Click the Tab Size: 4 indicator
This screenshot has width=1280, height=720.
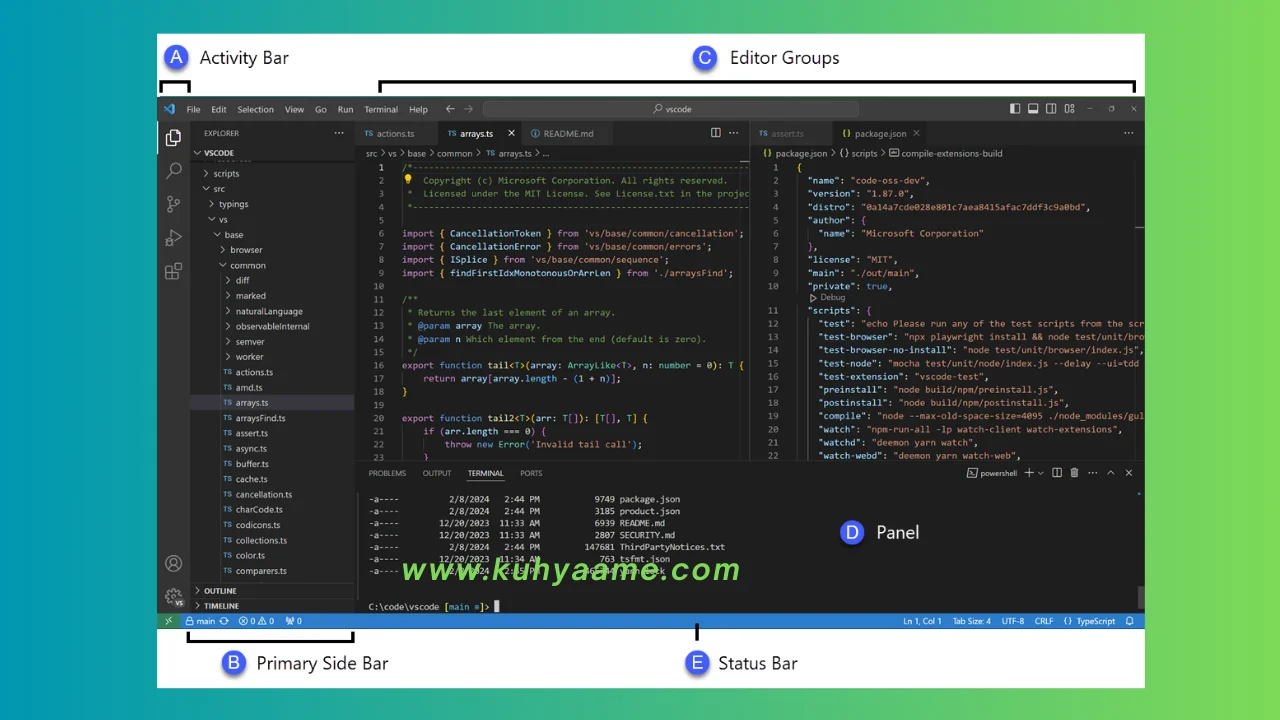[x=971, y=621]
